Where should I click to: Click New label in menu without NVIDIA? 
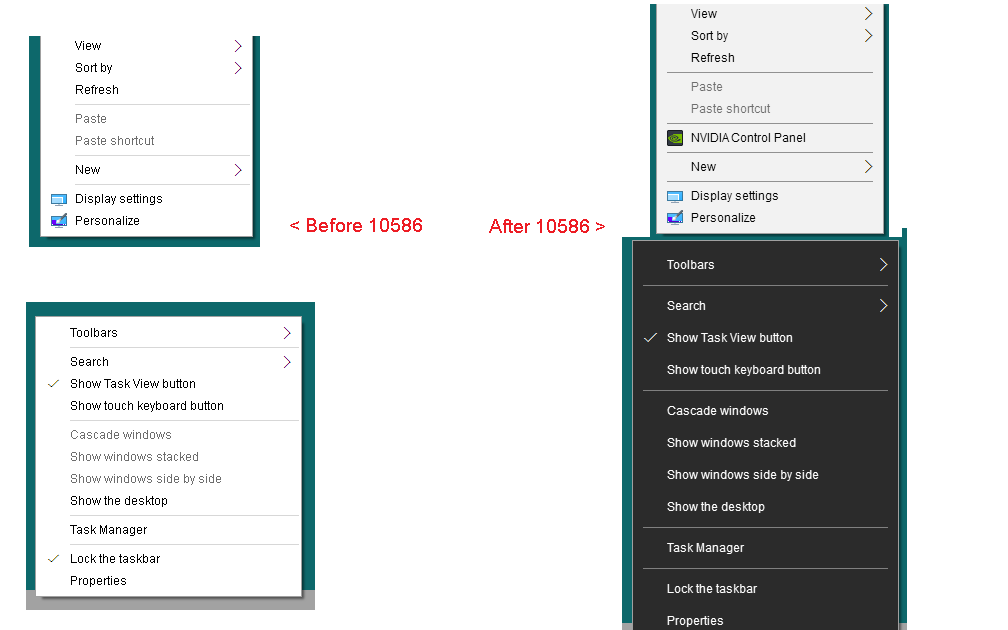click(87, 170)
